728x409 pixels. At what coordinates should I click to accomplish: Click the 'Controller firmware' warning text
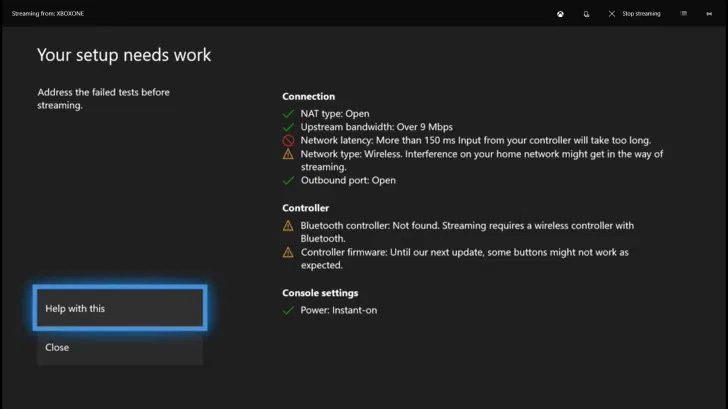tap(464, 259)
